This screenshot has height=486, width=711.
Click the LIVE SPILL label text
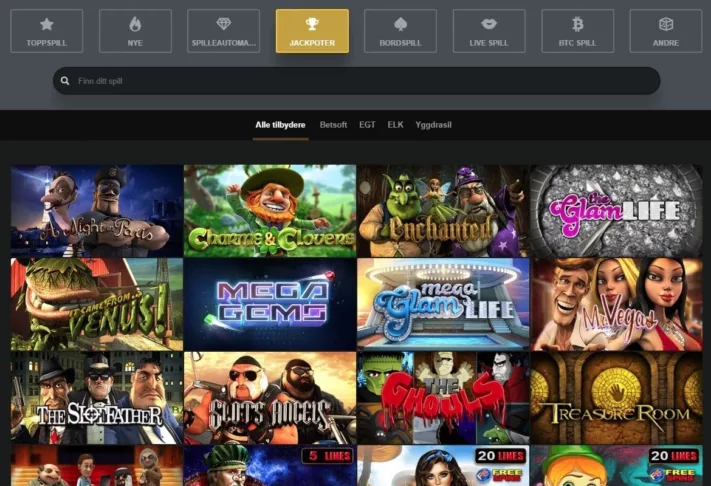(x=489, y=43)
